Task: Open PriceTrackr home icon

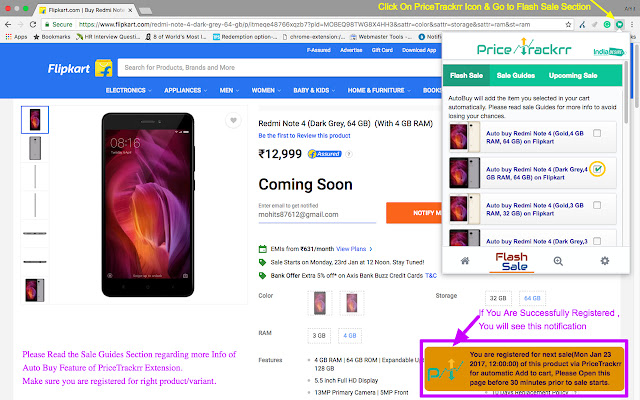Action: (464, 261)
